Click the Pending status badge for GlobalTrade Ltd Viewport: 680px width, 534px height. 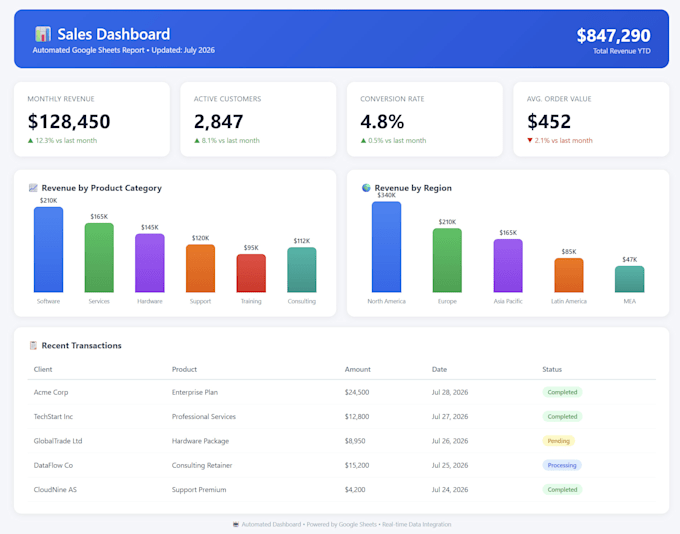click(x=559, y=441)
